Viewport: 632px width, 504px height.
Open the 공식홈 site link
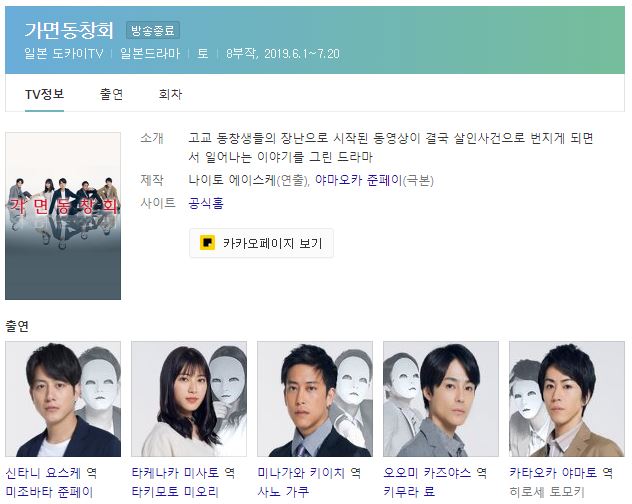[206, 202]
